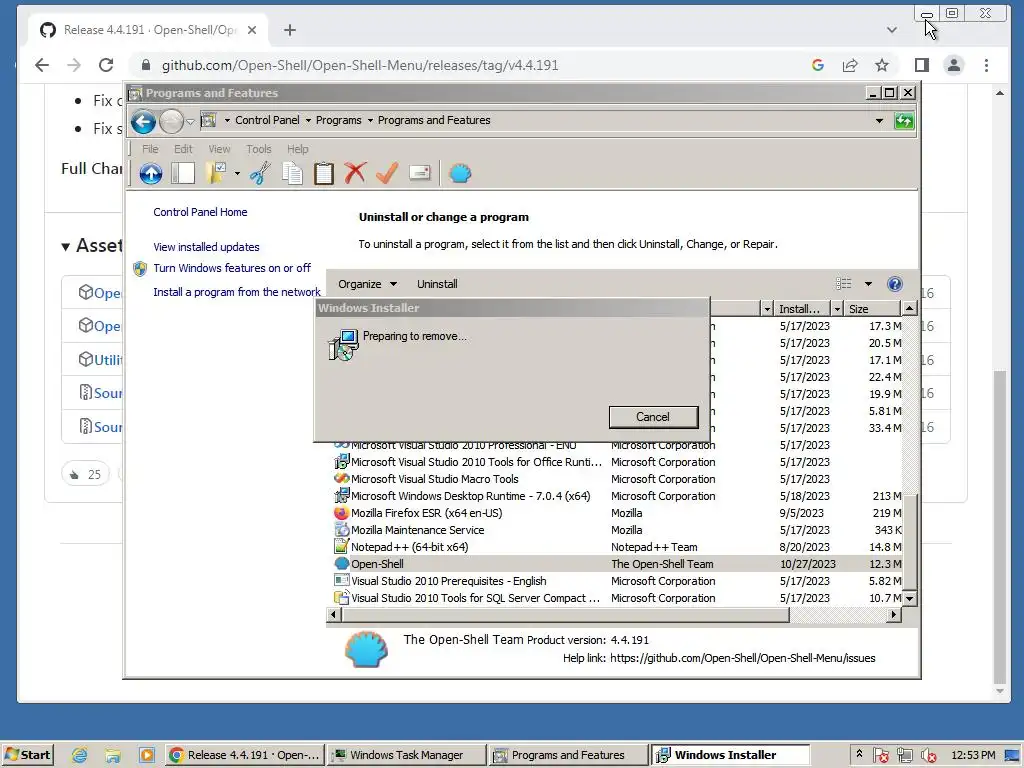
Task: Click the list scroll down arrow
Action: click(909, 598)
